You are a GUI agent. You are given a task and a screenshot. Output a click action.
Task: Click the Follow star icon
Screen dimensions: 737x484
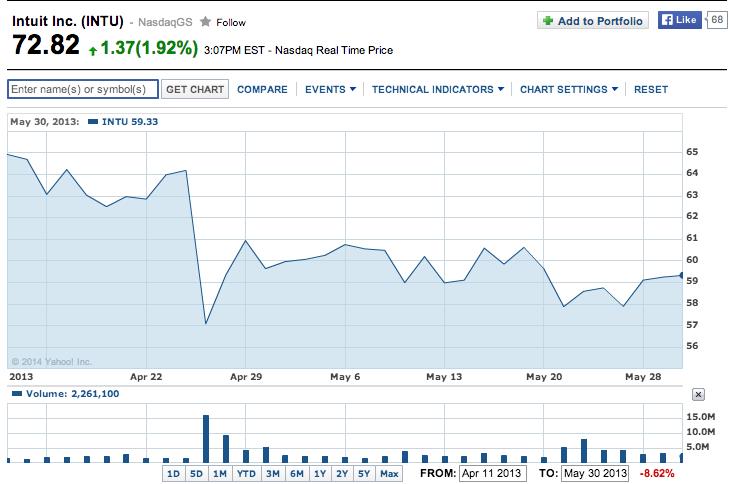(x=205, y=22)
